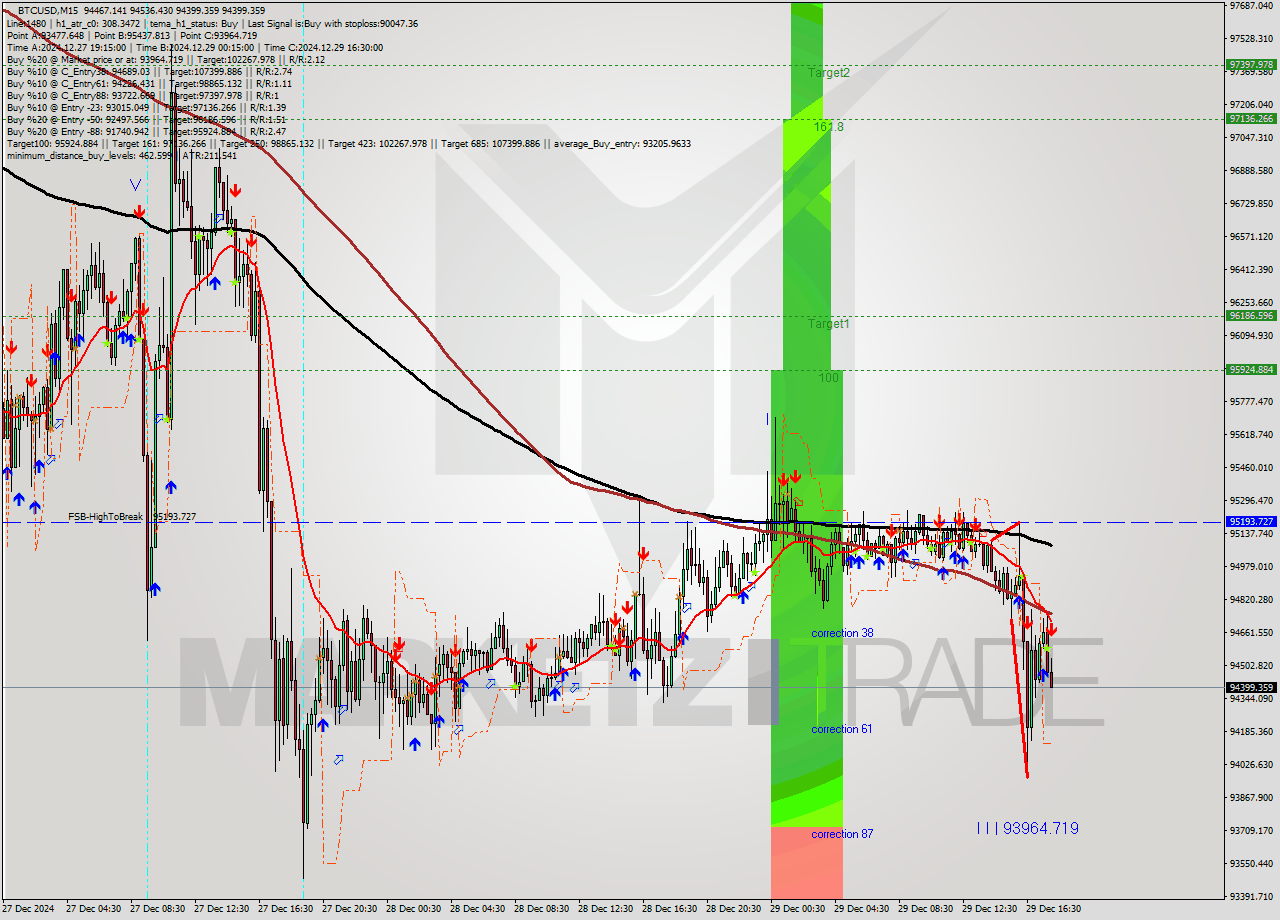The height and width of the screenshot is (920, 1280).
Task: Click the '28 Dec 00:30' time label
Action: pyautogui.click(x=412, y=909)
